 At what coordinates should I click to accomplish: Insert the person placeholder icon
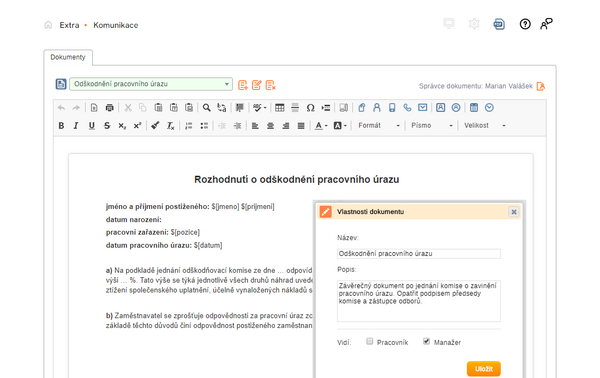point(377,108)
